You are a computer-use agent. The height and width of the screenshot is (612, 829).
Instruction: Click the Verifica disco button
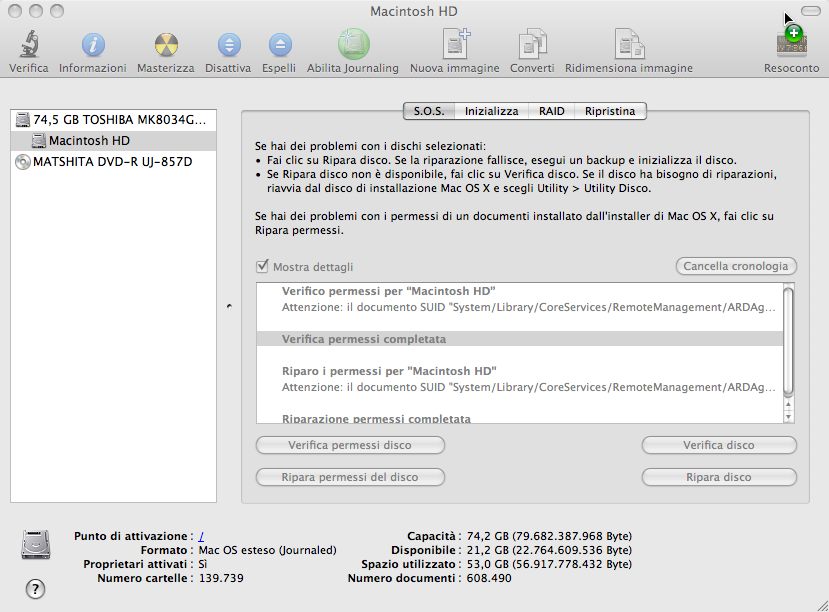tap(719, 445)
